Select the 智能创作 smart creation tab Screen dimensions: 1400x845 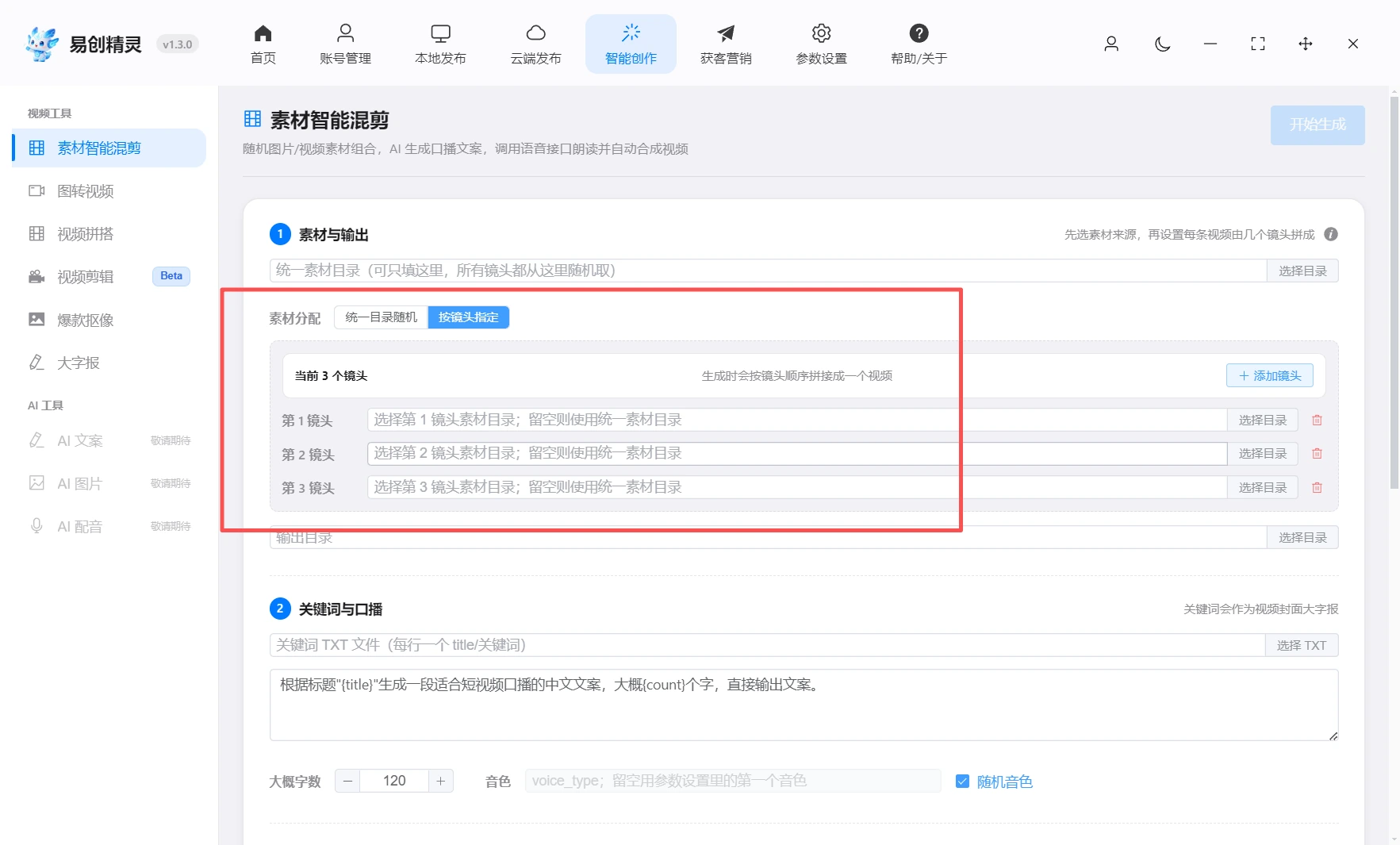(631, 44)
